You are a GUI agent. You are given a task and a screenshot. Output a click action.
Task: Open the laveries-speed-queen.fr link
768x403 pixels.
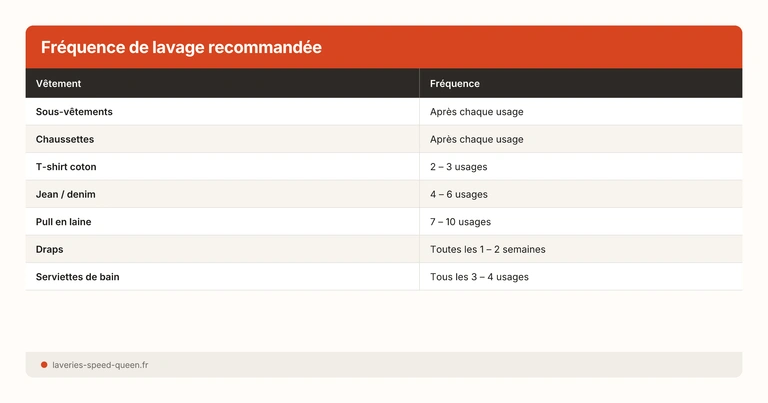click(x=100, y=365)
